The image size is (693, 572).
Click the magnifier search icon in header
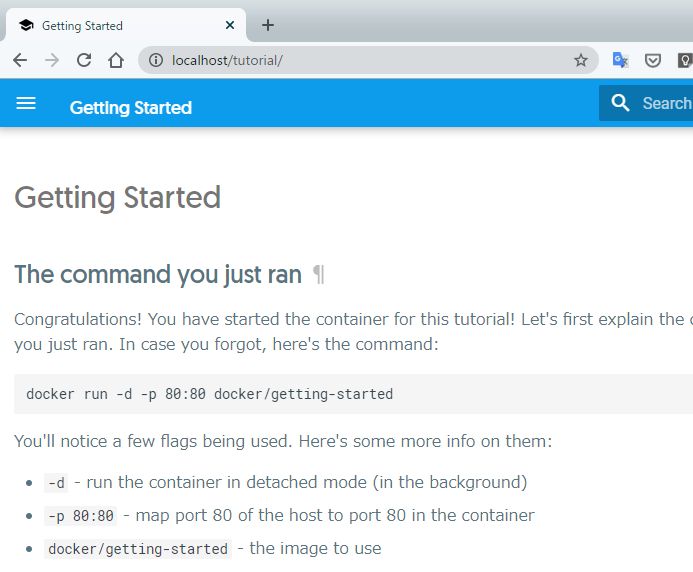point(620,103)
